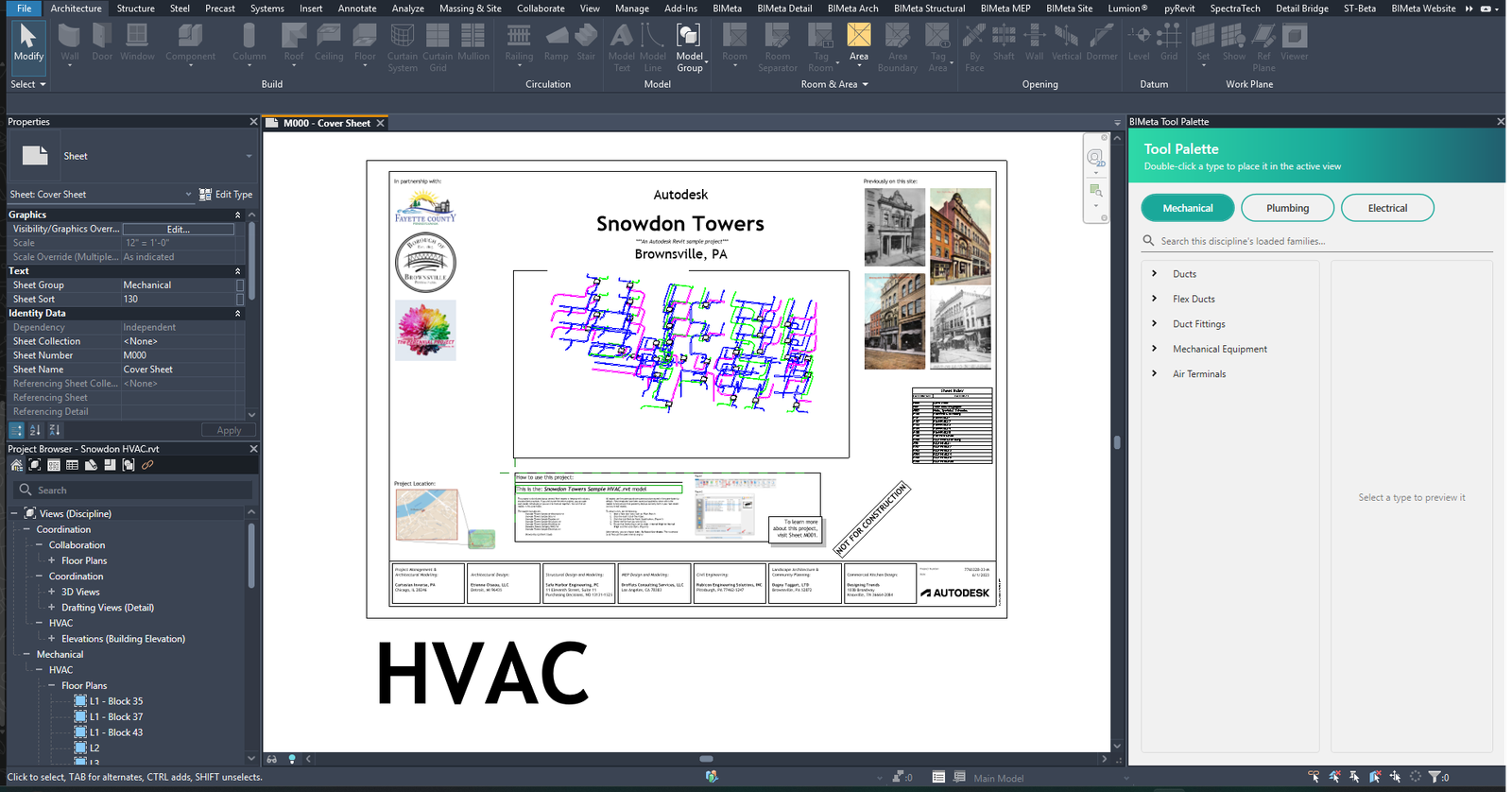Open the File menu
The image size is (1512, 792).
[x=24, y=9]
